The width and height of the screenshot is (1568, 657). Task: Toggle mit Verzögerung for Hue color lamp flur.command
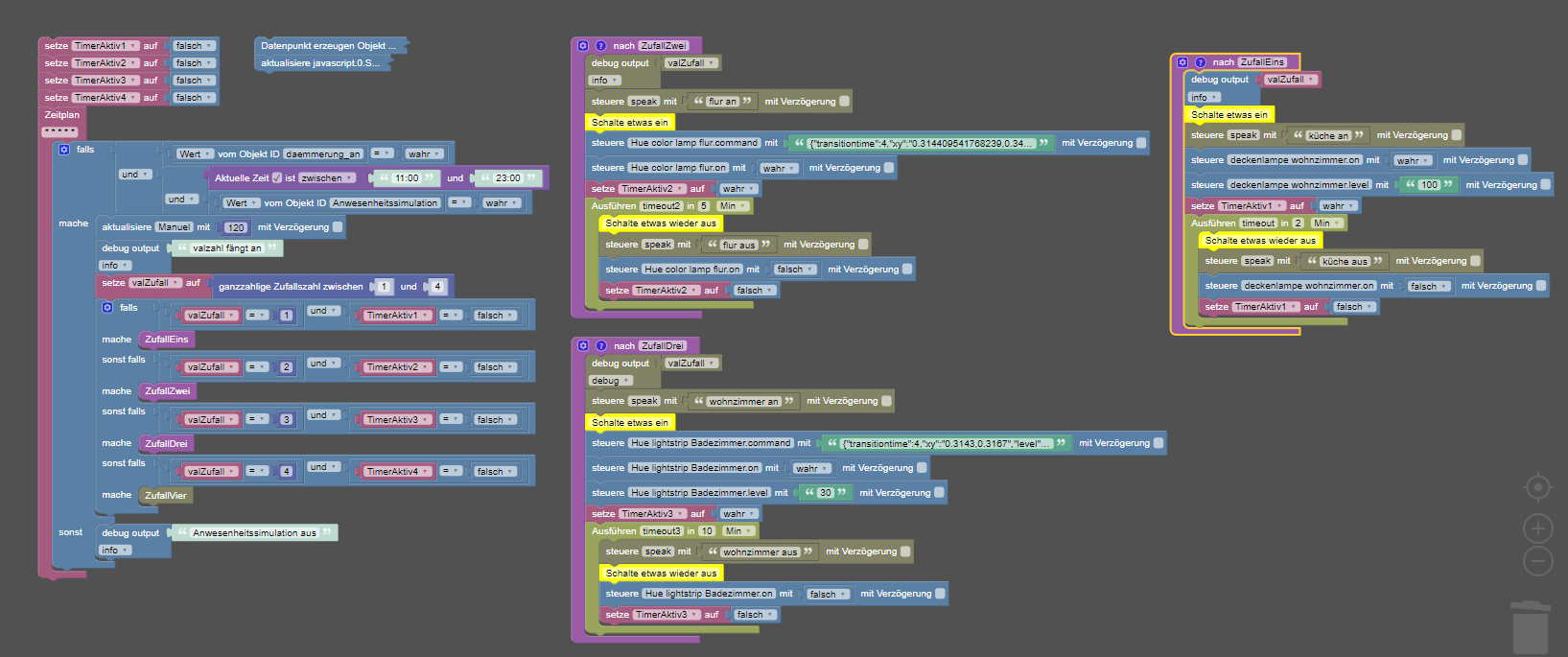[x=1141, y=143]
